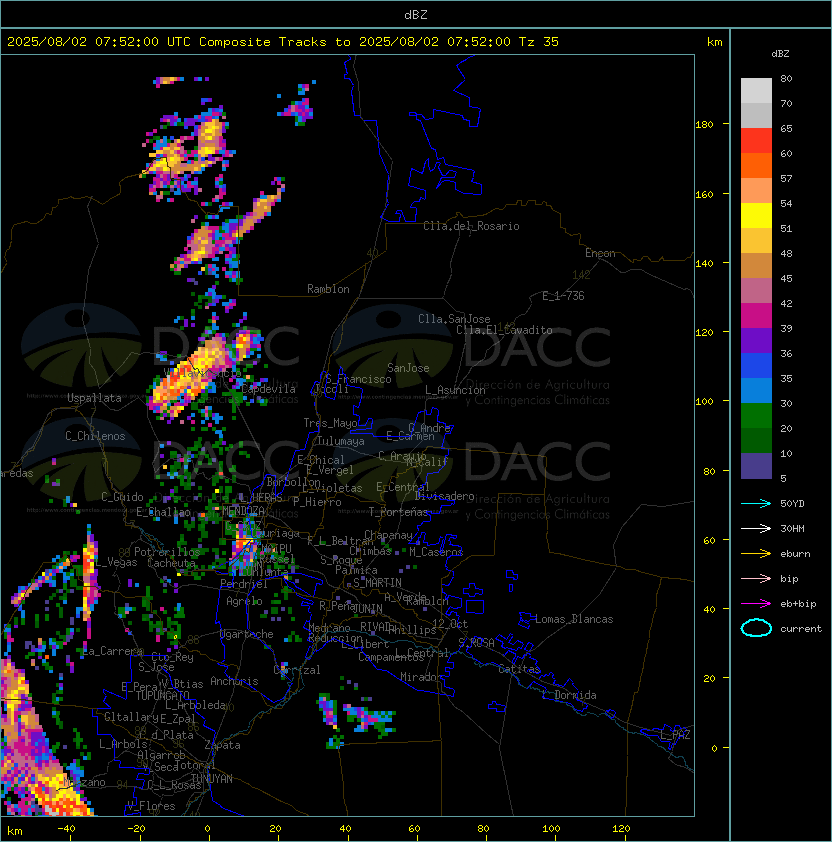
Task: Click the 'TUNUYAN' map label
Action: coord(212,779)
